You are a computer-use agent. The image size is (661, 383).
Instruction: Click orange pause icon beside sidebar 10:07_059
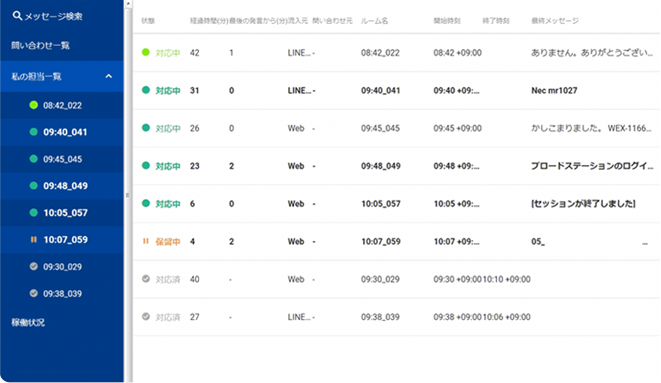pyautogui.click(x=34, y=240)
